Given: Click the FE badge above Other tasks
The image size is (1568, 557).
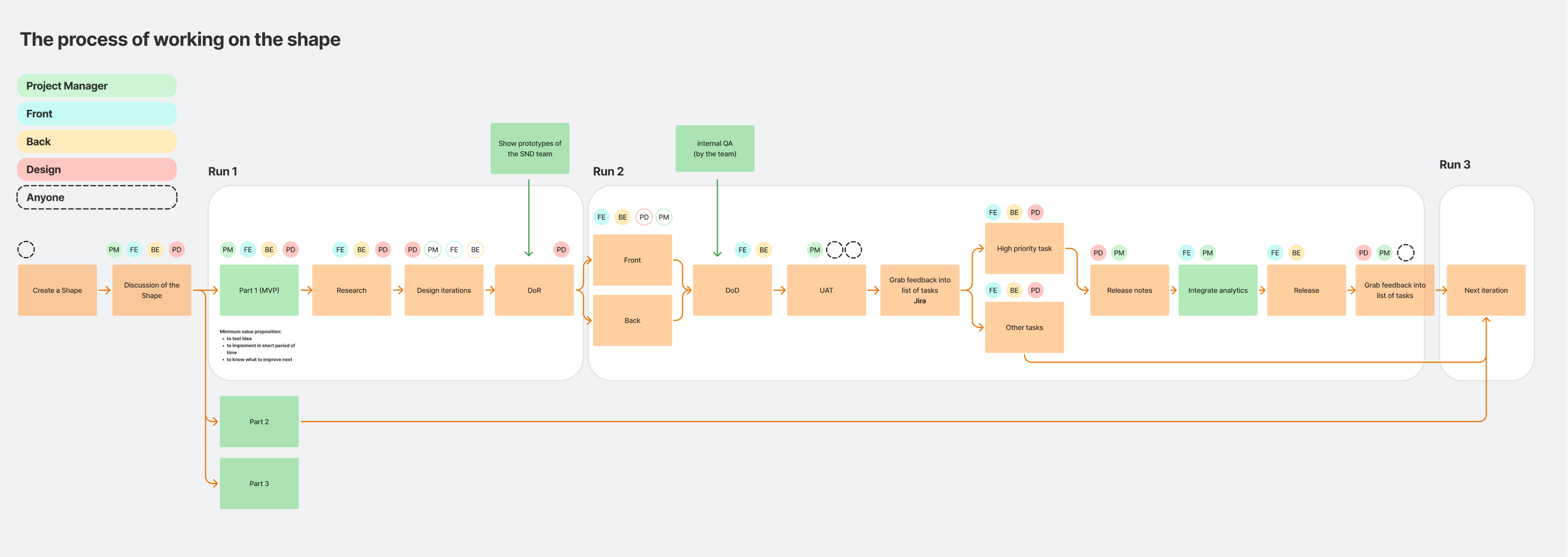Looking at the screenshot, I should point(994,290).
